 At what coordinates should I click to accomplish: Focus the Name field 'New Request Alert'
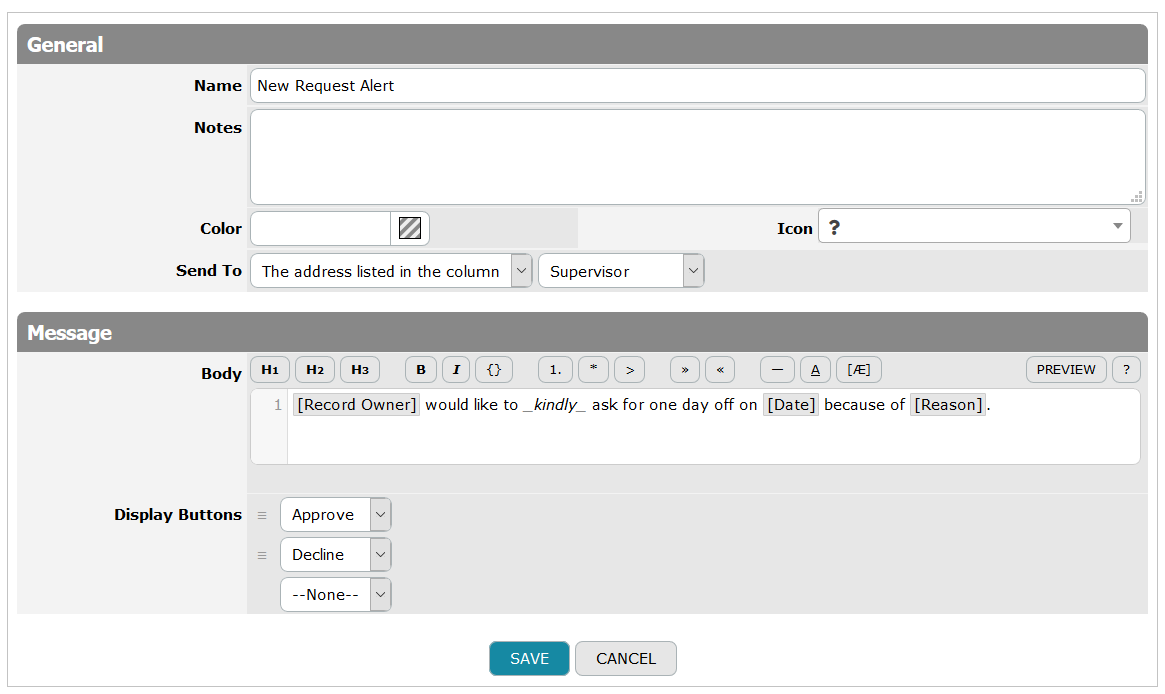[x=698, y=86]
